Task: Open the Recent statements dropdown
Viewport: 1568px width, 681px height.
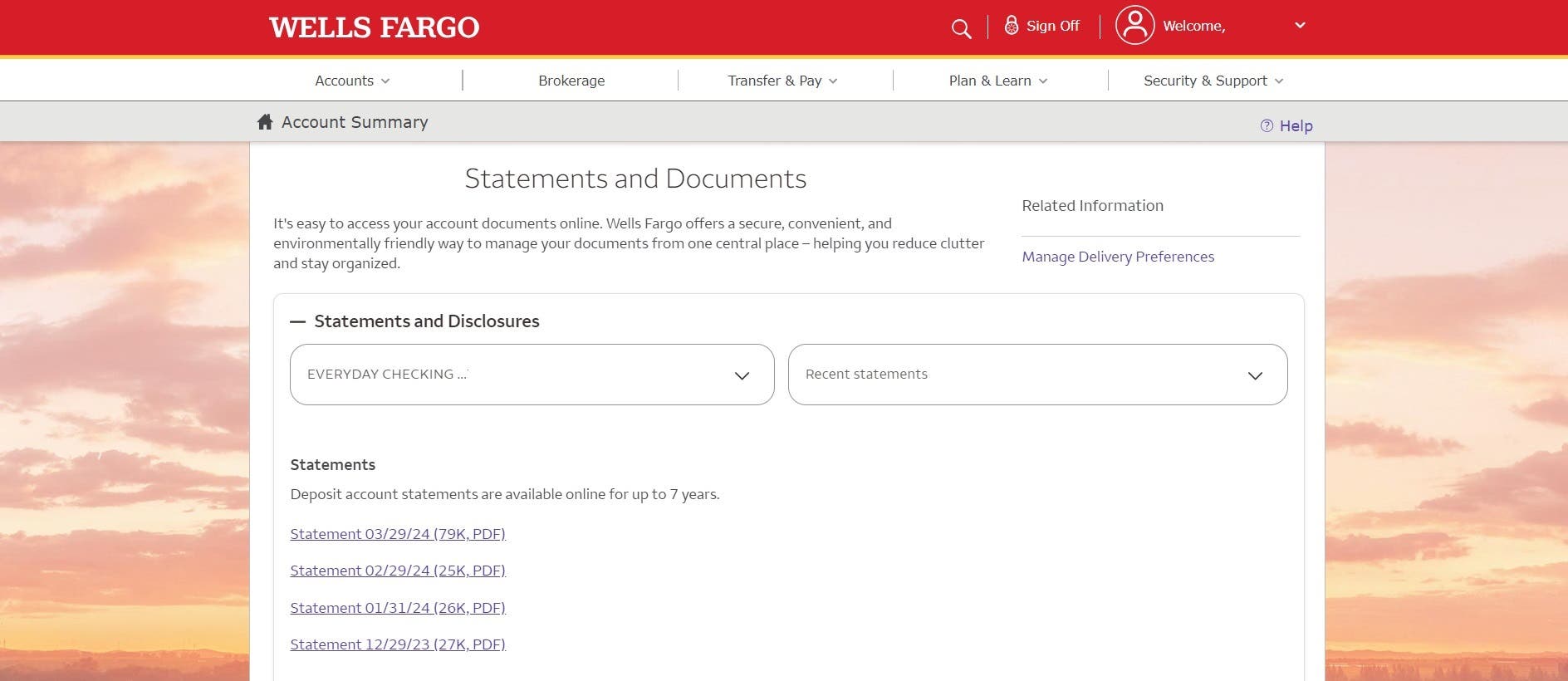Action: click(1036, 375)
